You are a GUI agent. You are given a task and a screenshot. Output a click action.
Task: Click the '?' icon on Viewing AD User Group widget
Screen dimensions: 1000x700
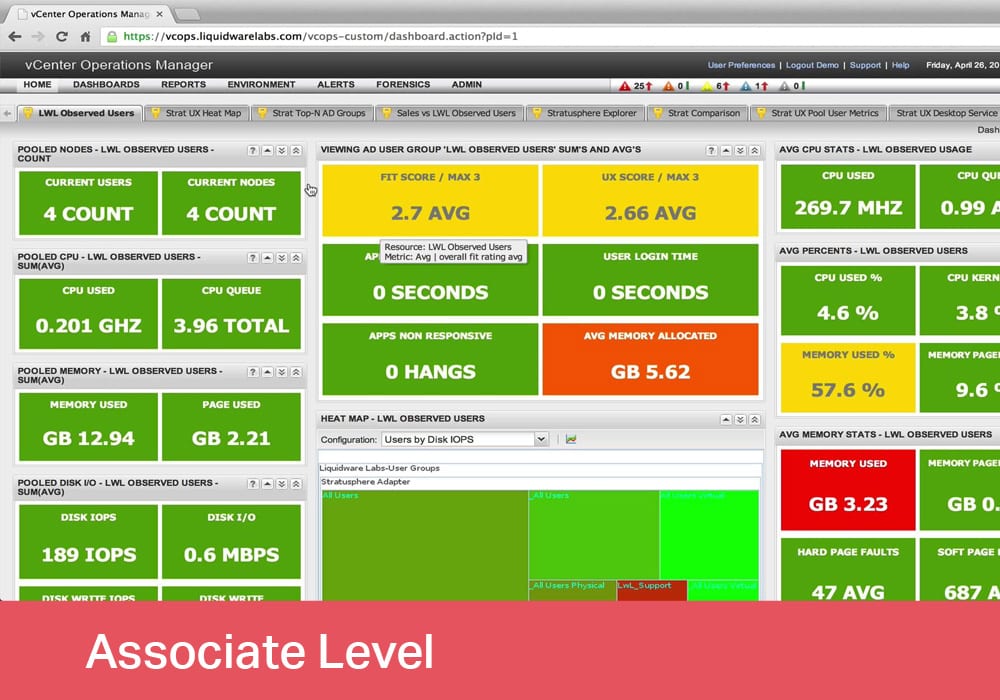pyautogui.click(x=711, y=150)
